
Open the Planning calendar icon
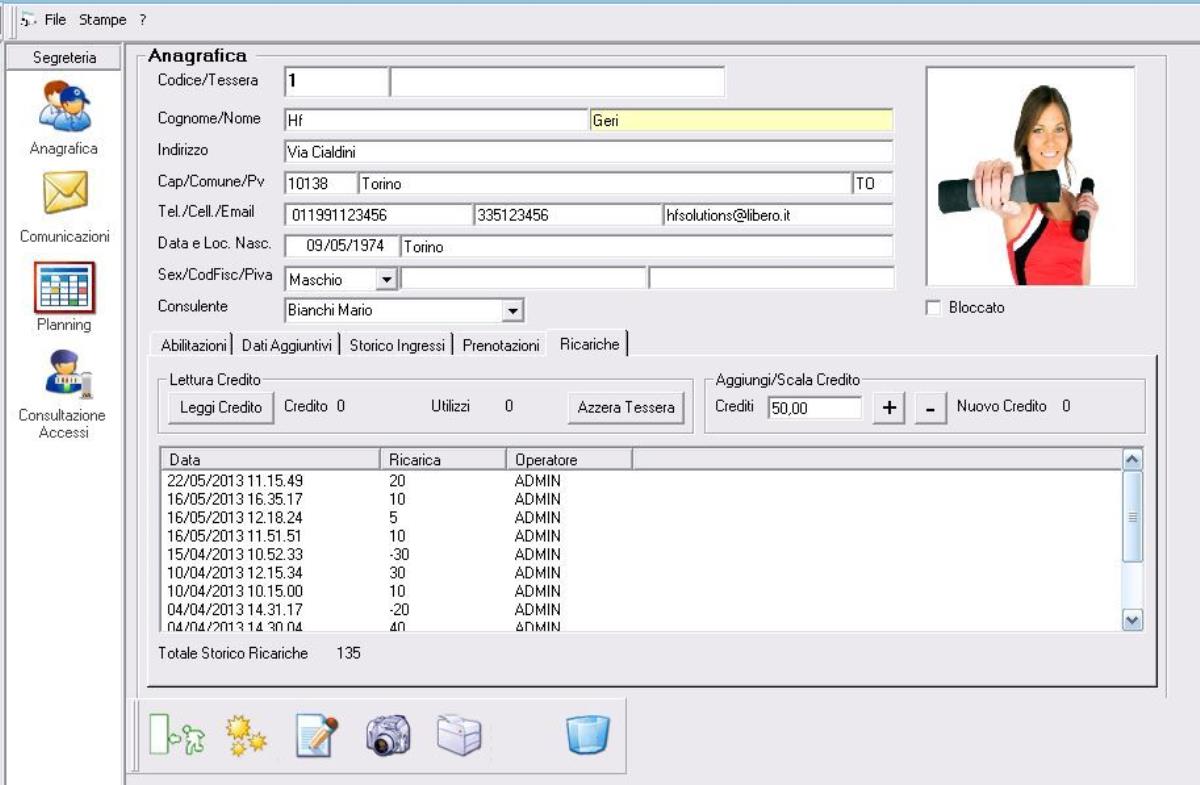tap(64, 287)
